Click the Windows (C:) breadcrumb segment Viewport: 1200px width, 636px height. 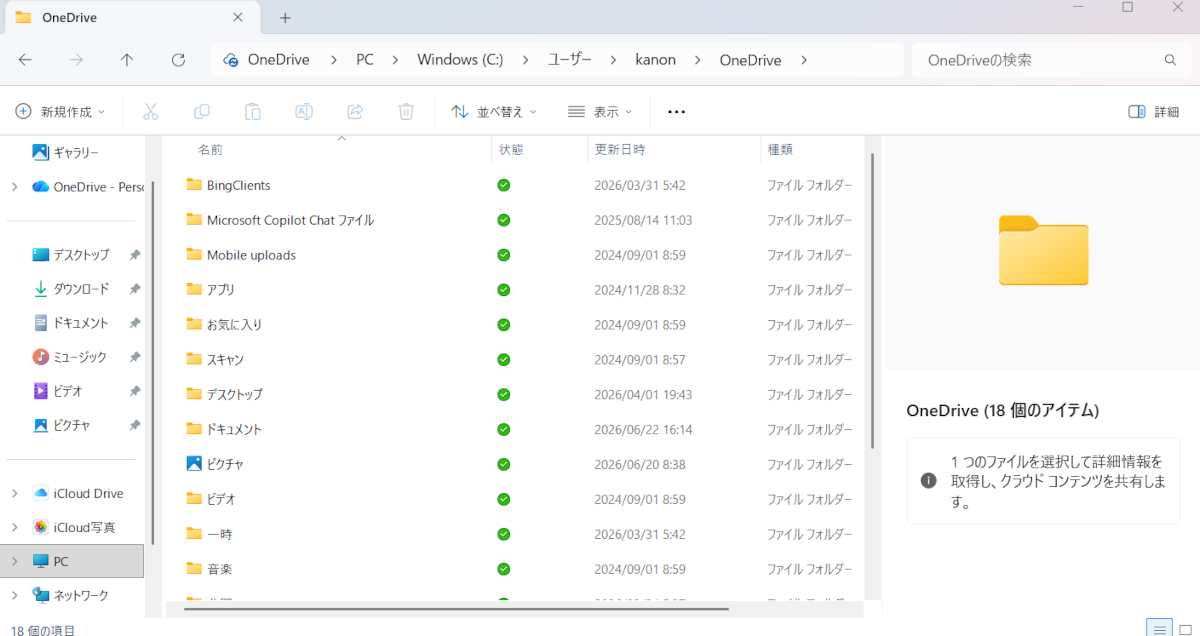(460, 60)
